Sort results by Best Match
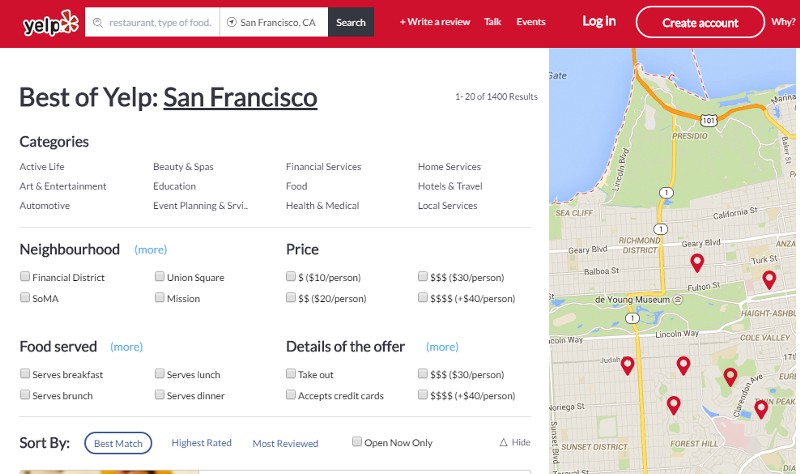800x474 pixels. (118, 443)
